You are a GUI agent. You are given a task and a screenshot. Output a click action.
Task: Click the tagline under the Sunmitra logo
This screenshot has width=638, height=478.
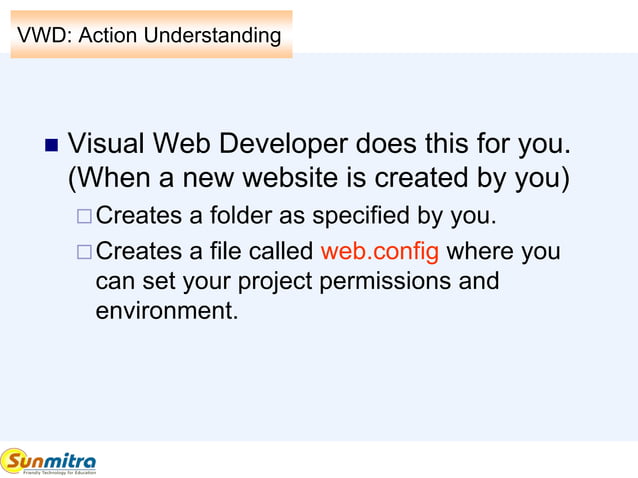[59, 472]
